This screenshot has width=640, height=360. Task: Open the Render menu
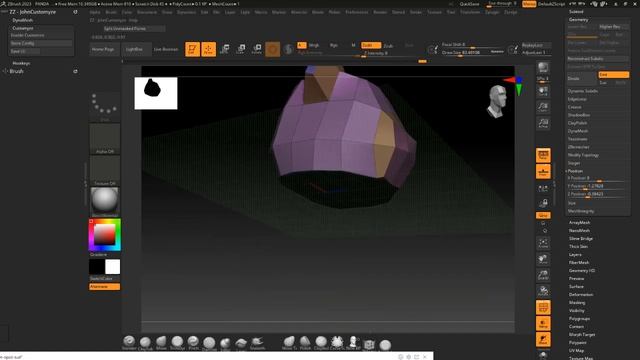(380, 12)
